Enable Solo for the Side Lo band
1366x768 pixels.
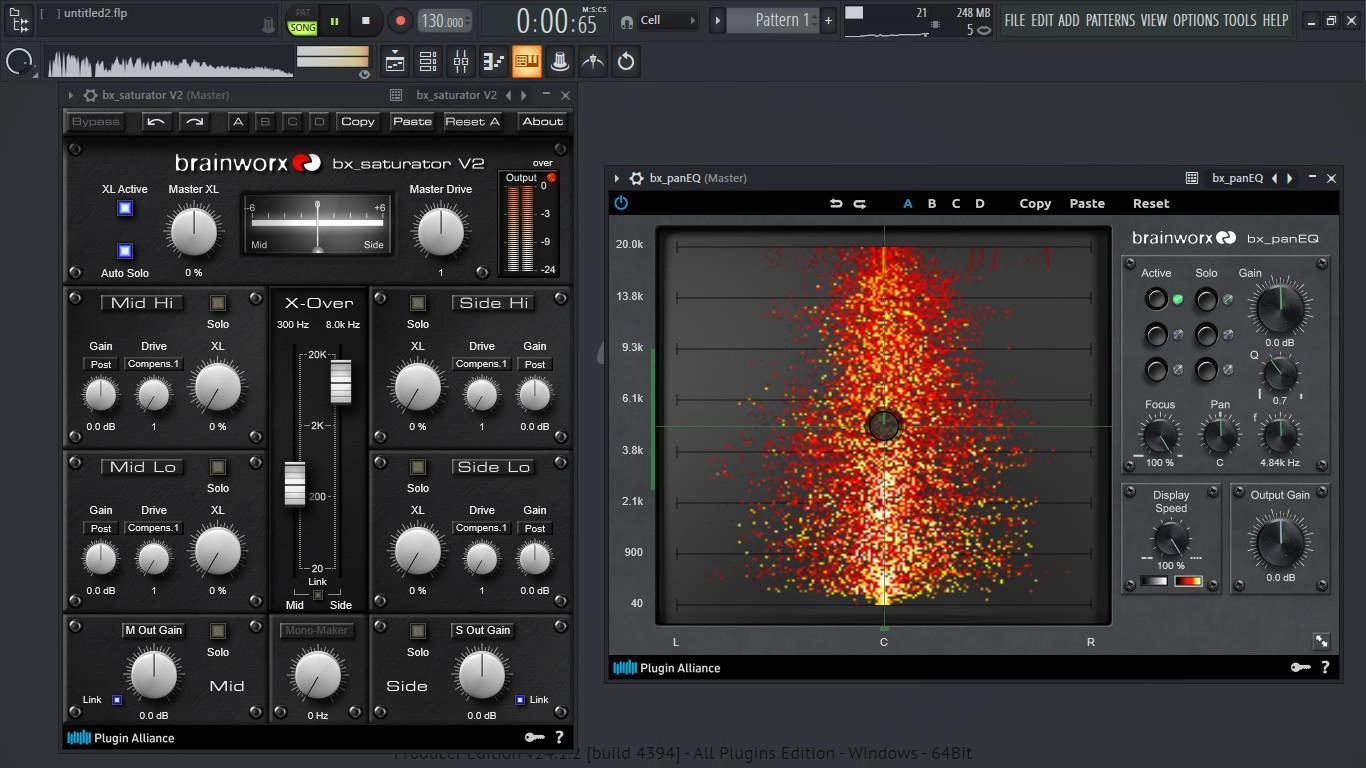tap(418, 467)
